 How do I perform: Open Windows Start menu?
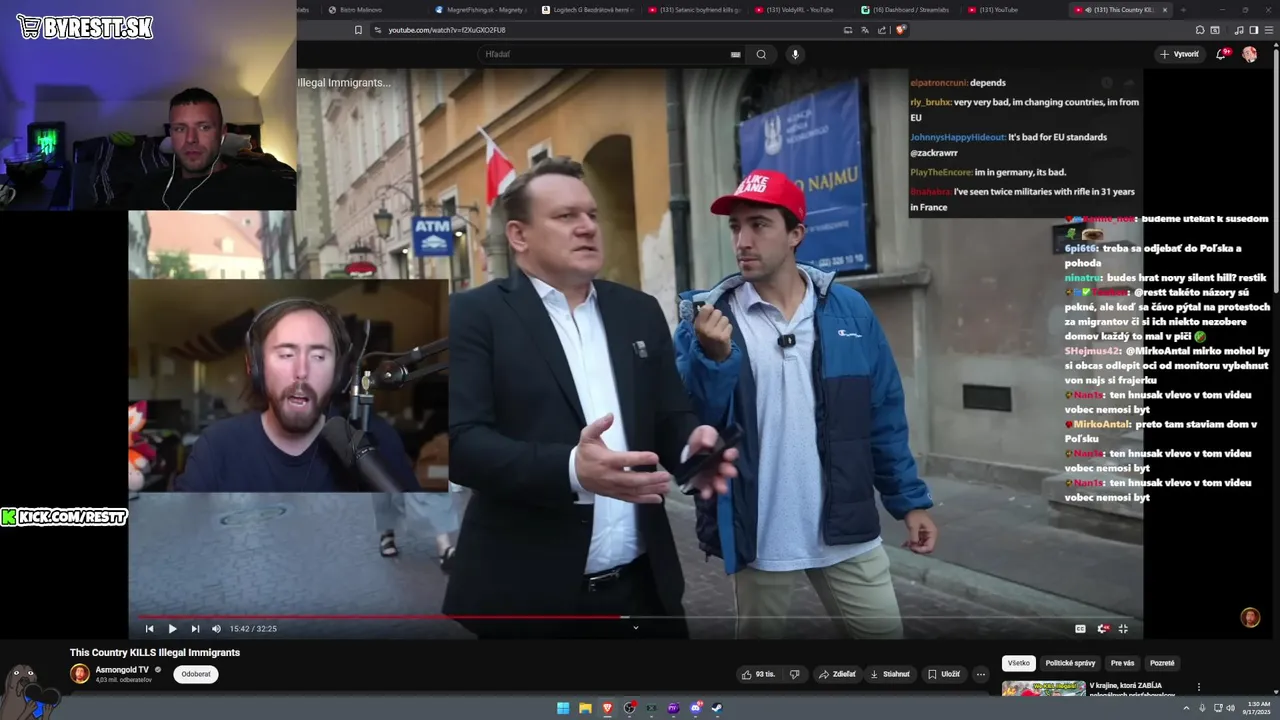pos(563,708)
